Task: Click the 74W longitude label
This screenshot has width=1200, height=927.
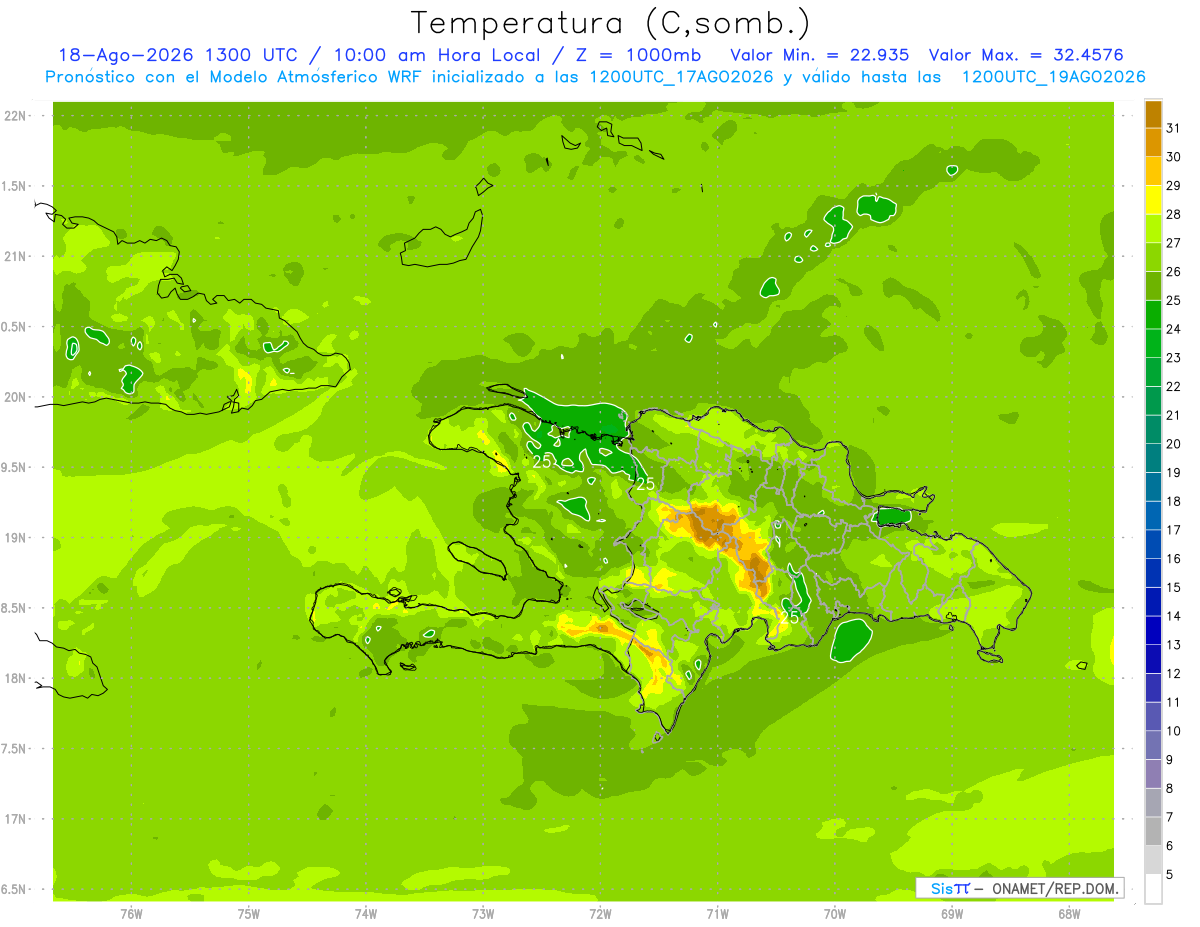Action: click(366, 913)
